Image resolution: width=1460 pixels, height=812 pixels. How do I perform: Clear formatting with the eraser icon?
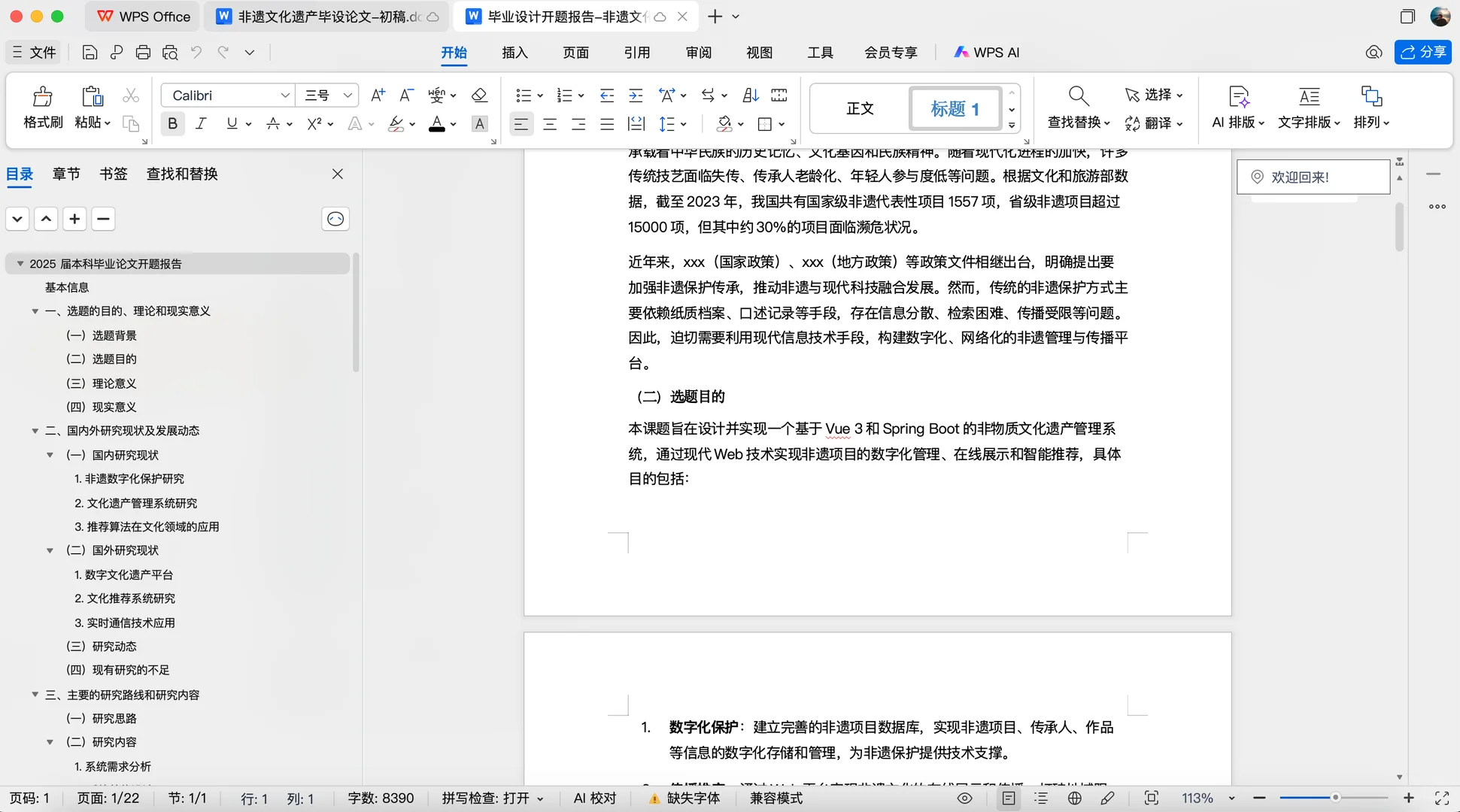pos(479,95)
